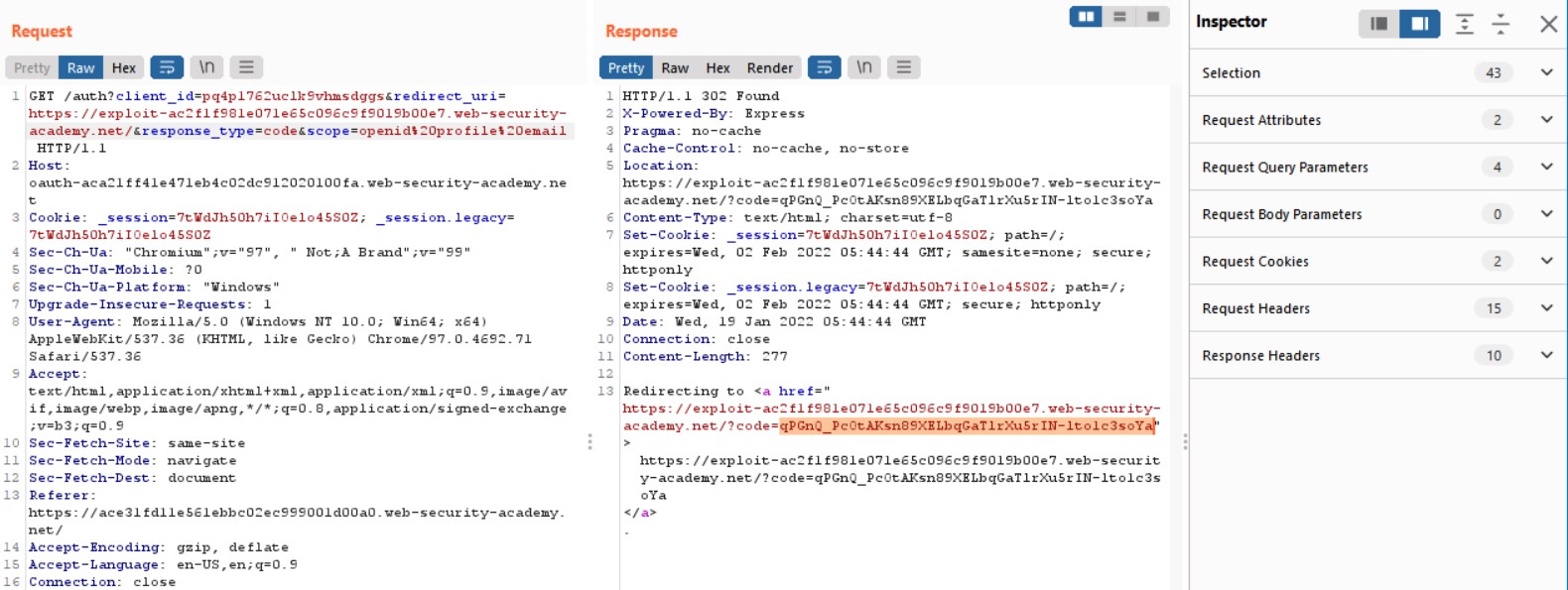
Task: Show non-printable characters in Response panel
Action: pos(864,67)
